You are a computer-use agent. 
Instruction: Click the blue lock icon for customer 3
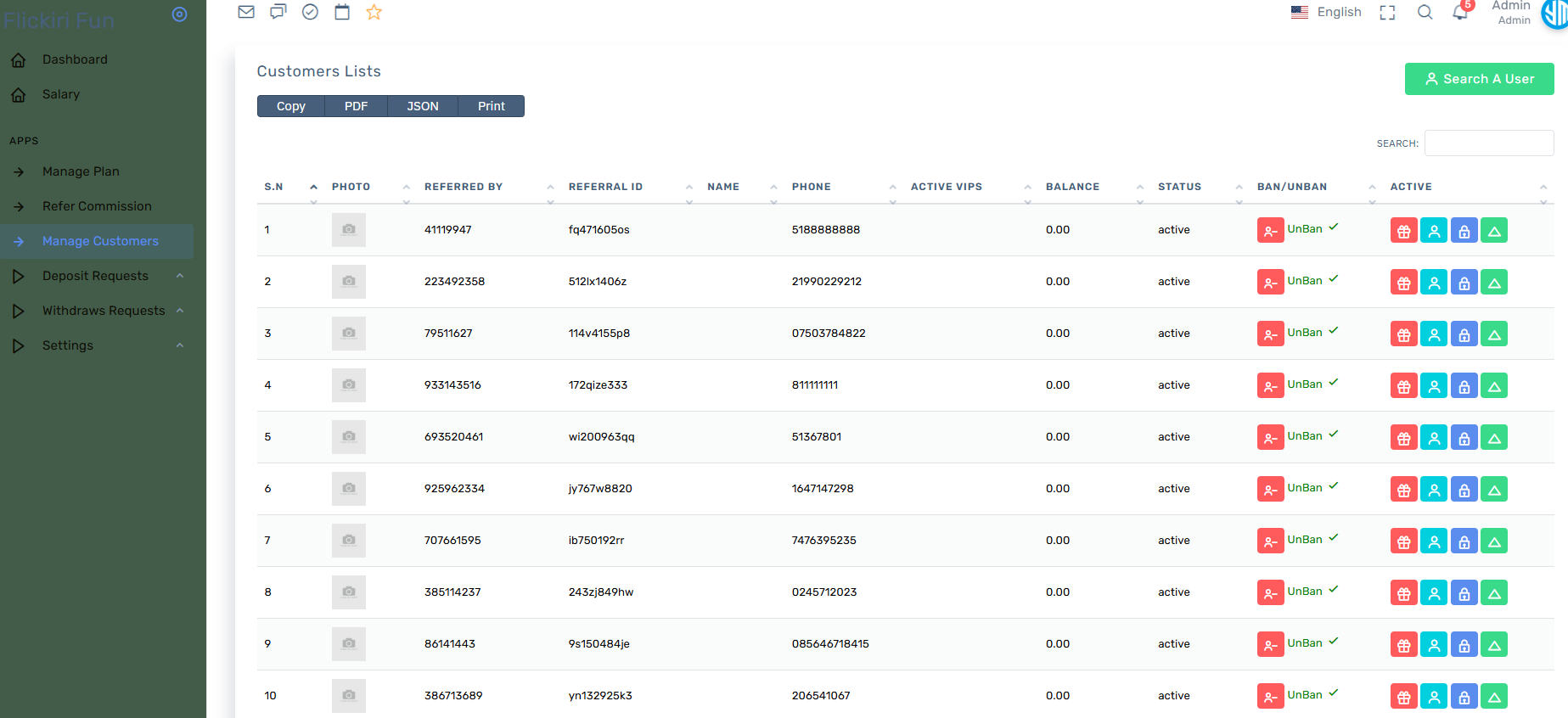(x=1464, y=334)
